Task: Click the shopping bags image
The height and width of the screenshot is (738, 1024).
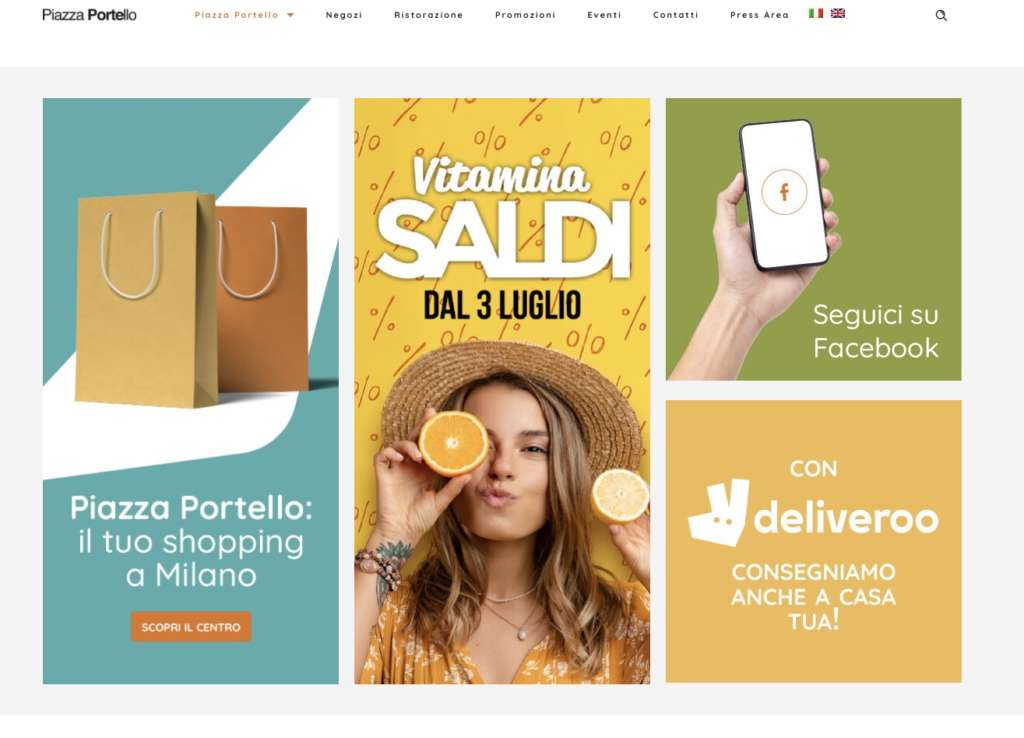Action: point(191,299)
